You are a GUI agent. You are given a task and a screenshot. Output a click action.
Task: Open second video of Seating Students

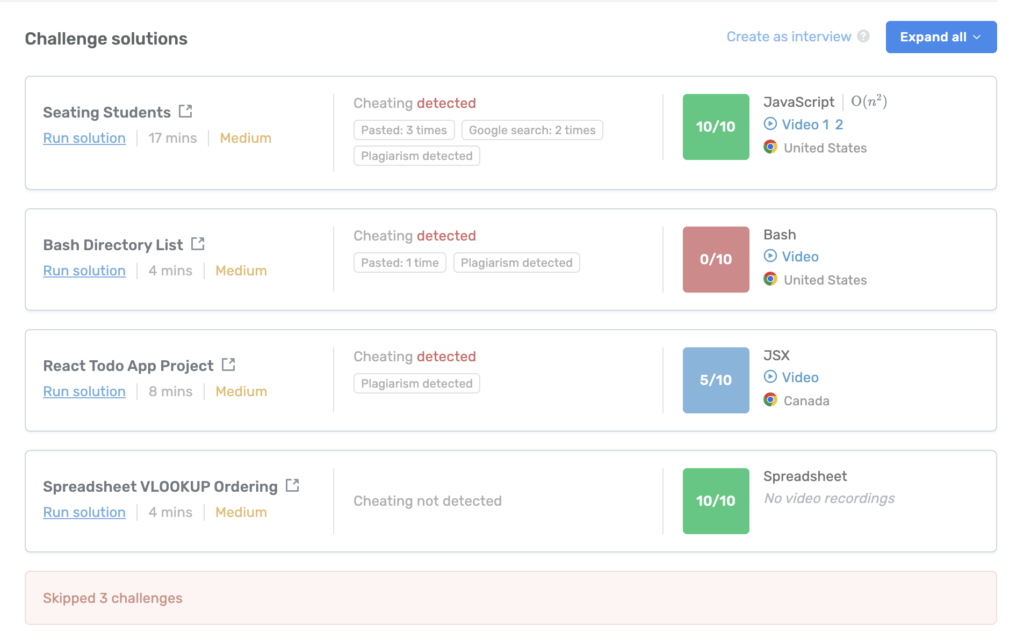pos(839,124)
